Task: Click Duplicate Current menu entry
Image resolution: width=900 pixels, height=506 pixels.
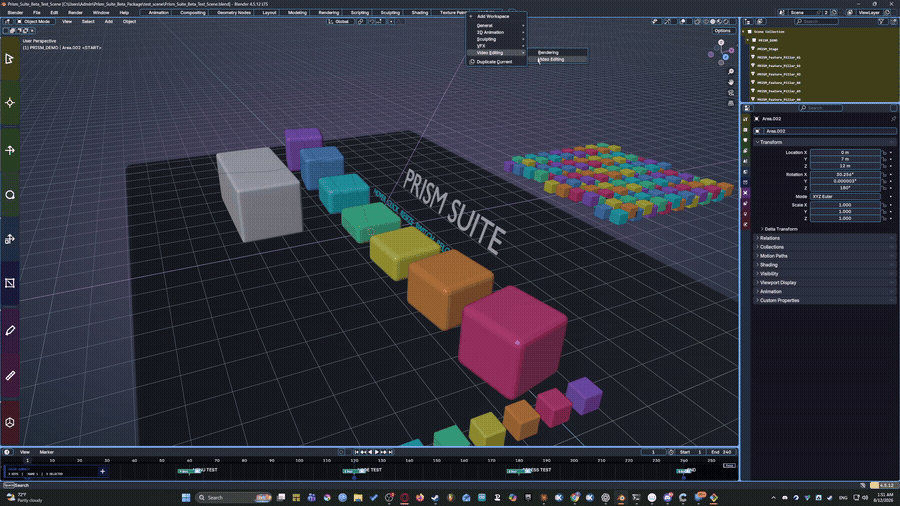Action: pos(494,61)
